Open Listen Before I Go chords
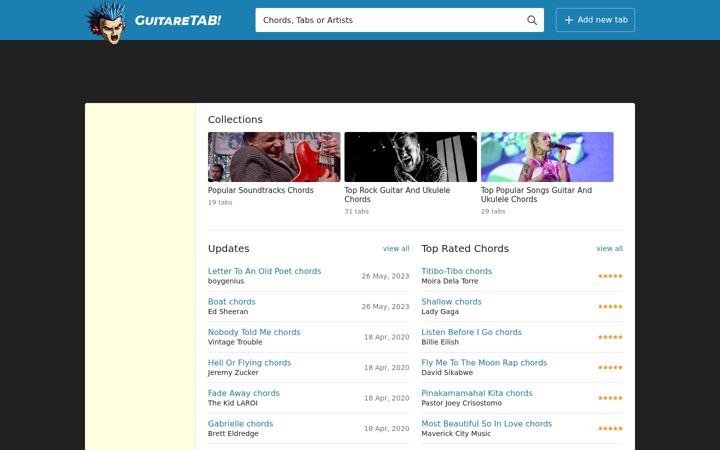Viewport: 720px width, 450px height. coord(472,332)
